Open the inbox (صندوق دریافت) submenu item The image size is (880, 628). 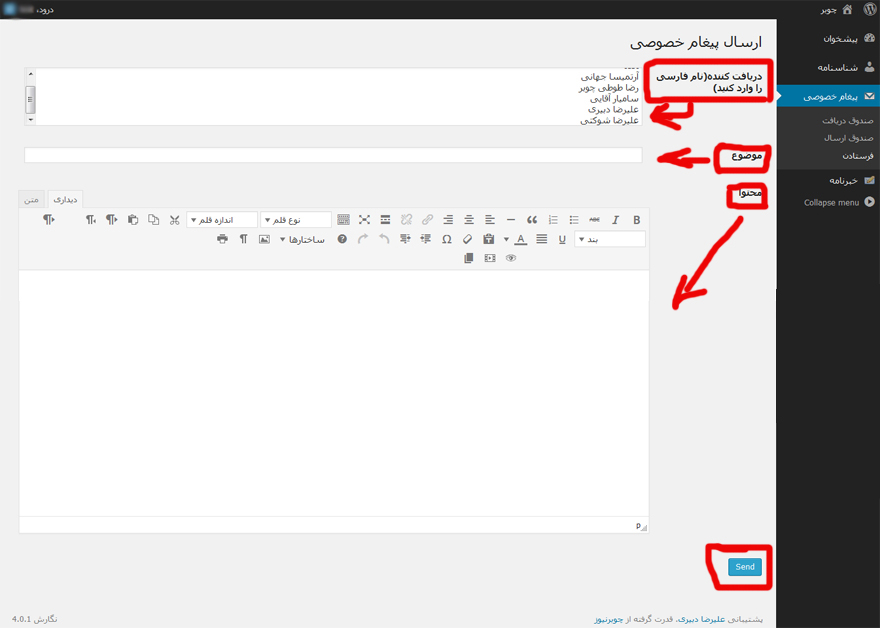(x=847, y=120)
